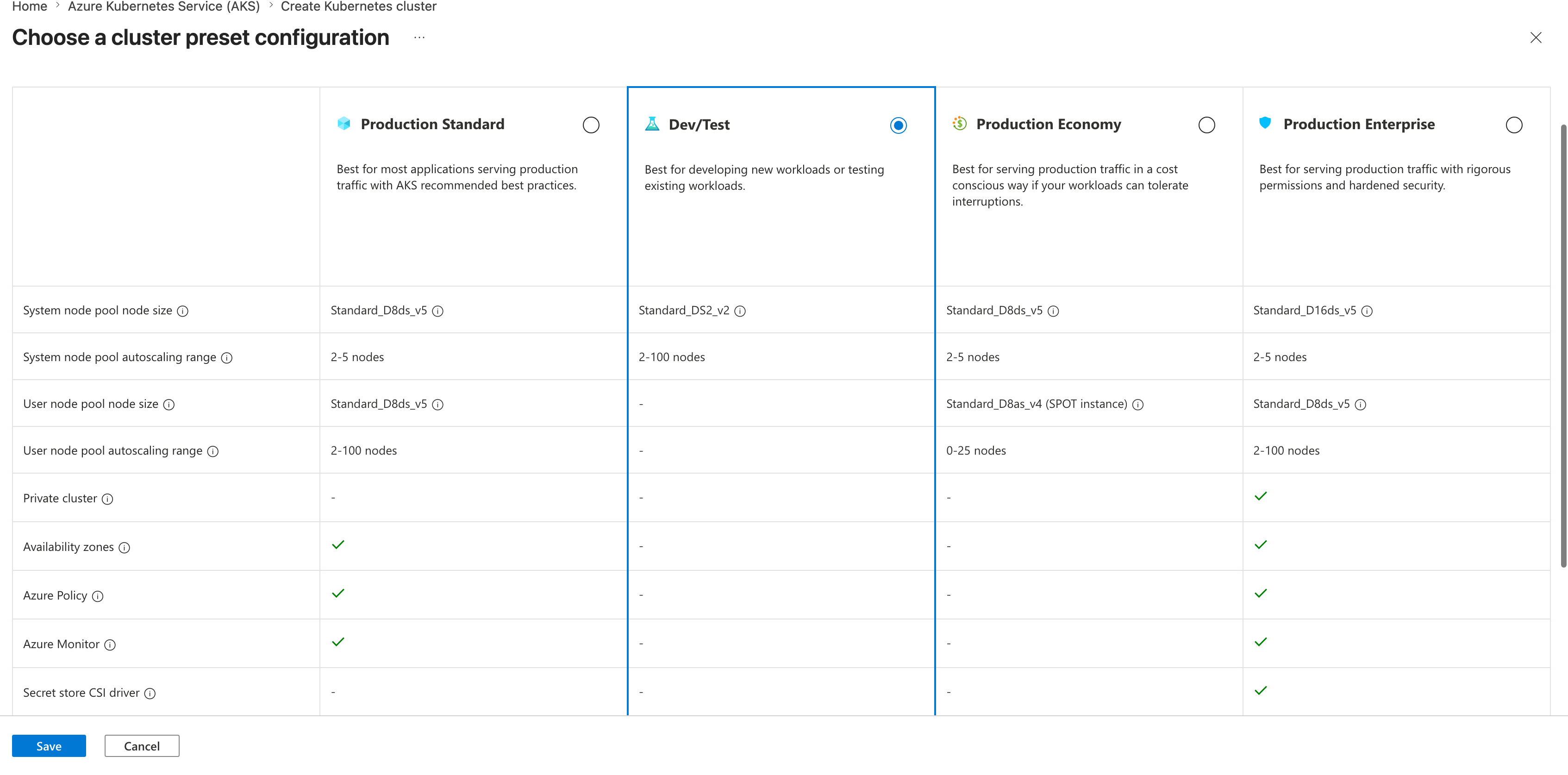Go to Home breadcrumb

coord(30,6)
